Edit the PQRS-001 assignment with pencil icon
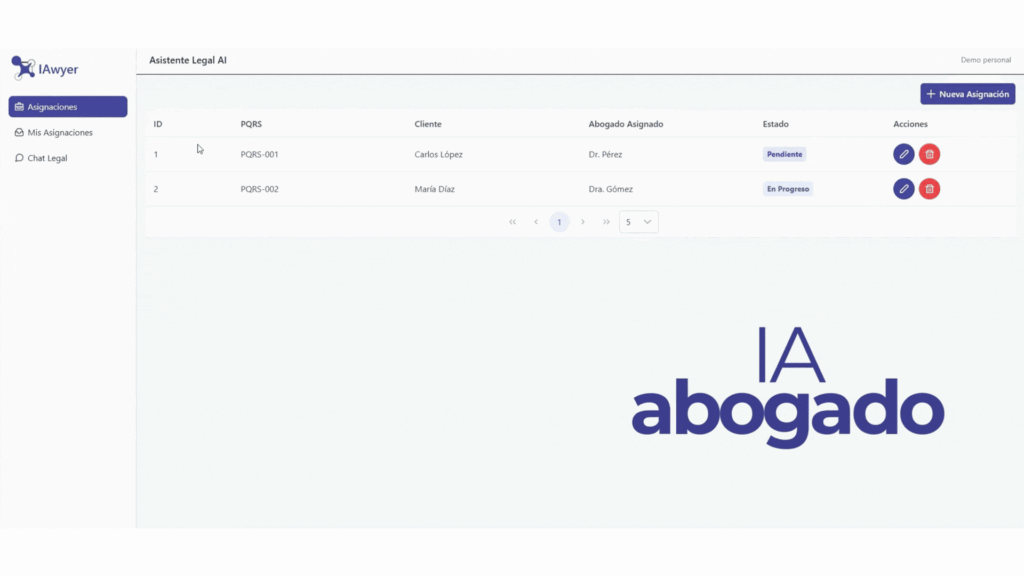The height and width of the screenshot is (576, 1024). click(903, 154)
